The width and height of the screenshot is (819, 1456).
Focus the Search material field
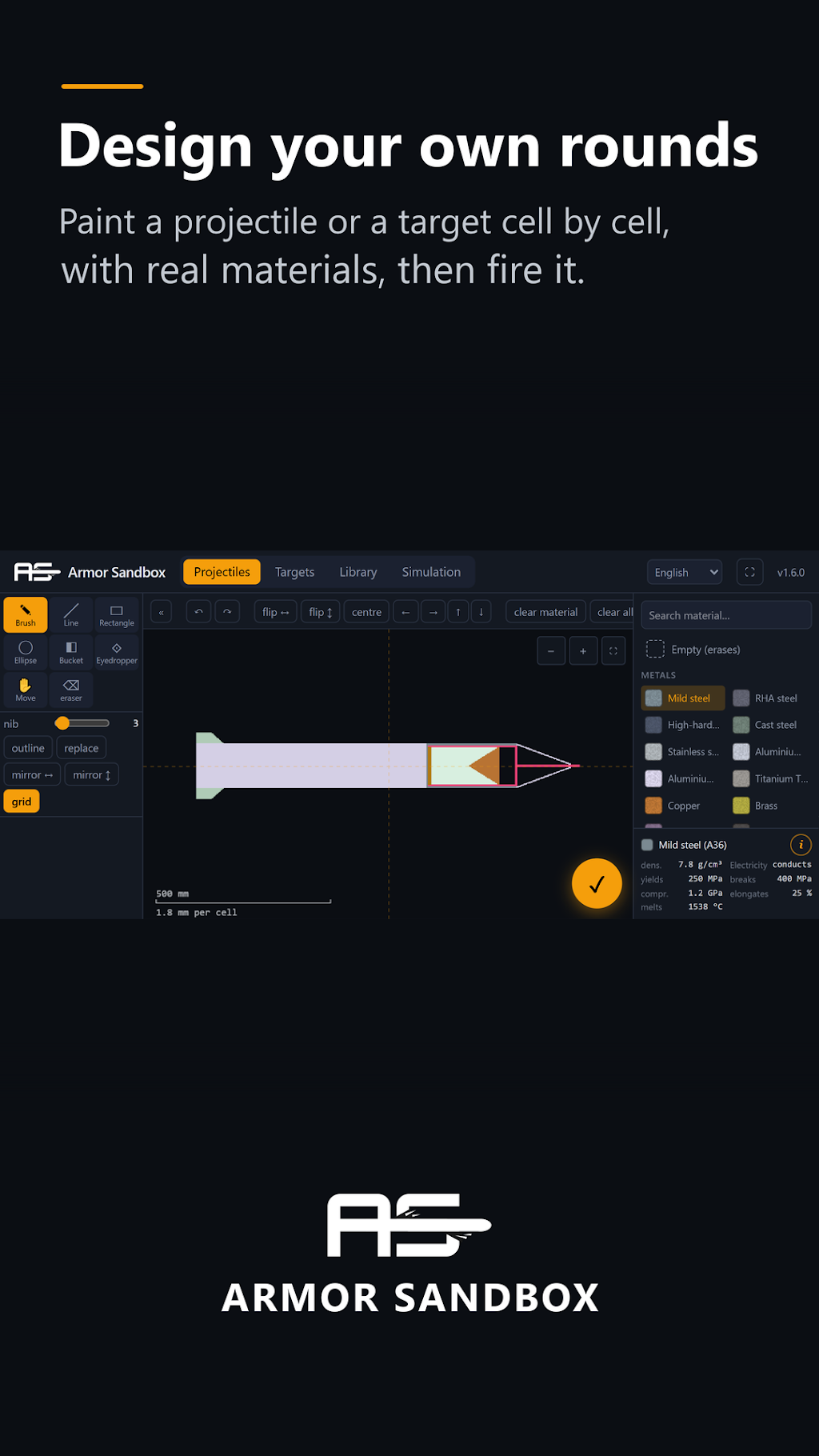pyautogui.click(x=726, y=615)
